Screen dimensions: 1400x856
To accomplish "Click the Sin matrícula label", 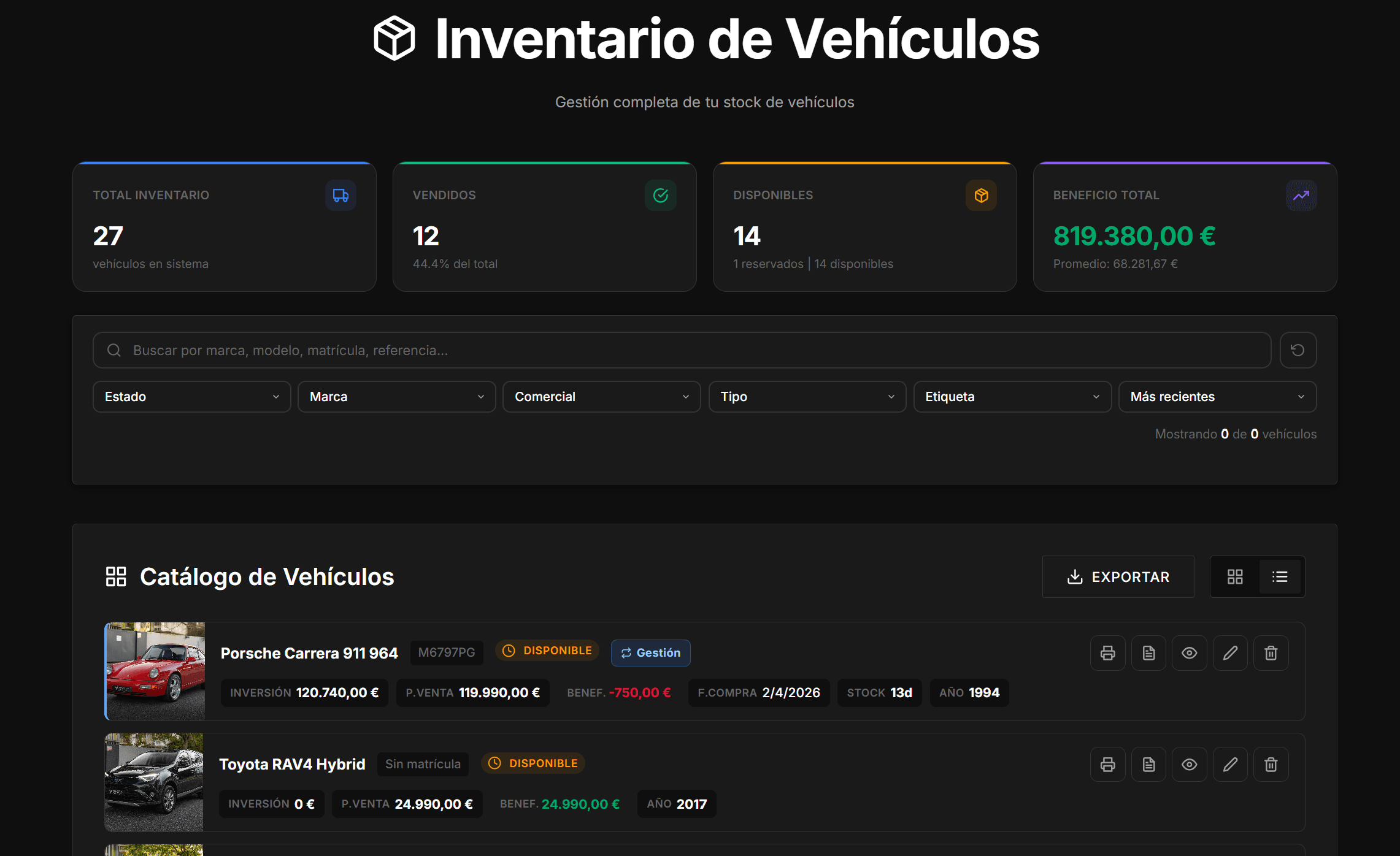I will 423,764.
